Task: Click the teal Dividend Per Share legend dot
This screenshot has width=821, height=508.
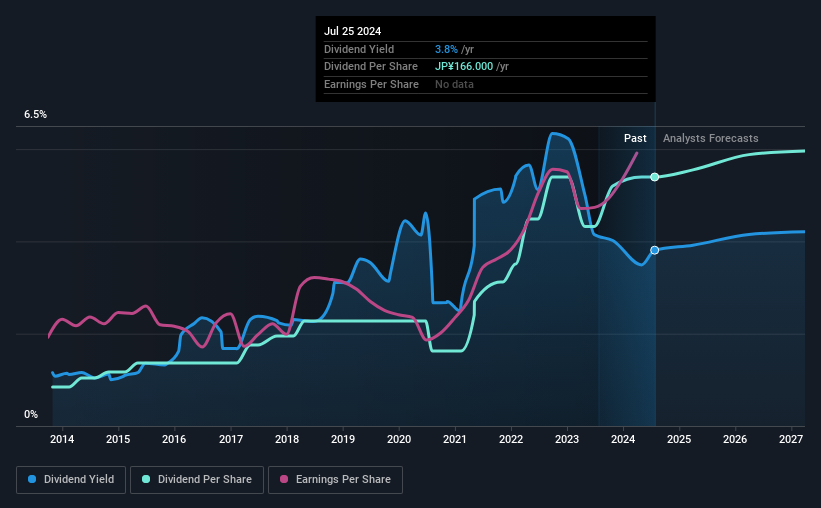Action: point(146,479)
